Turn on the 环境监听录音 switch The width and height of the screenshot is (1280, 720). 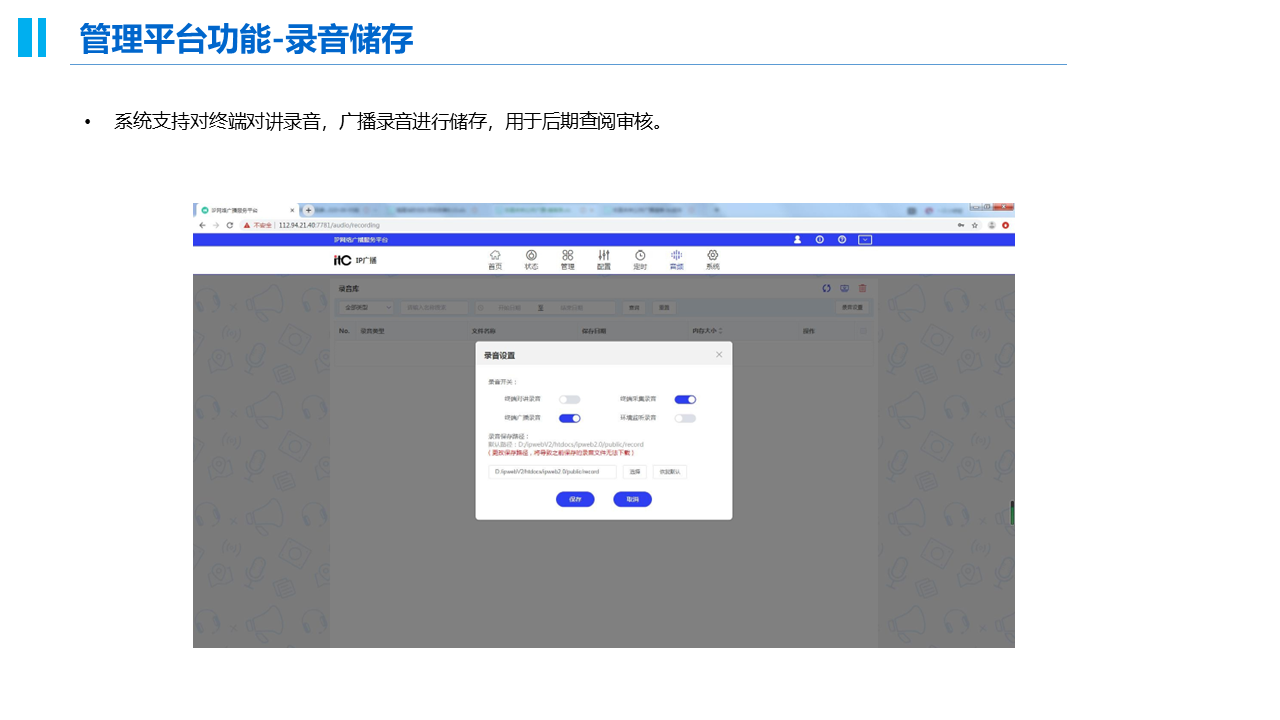click(x=685, y=418)
